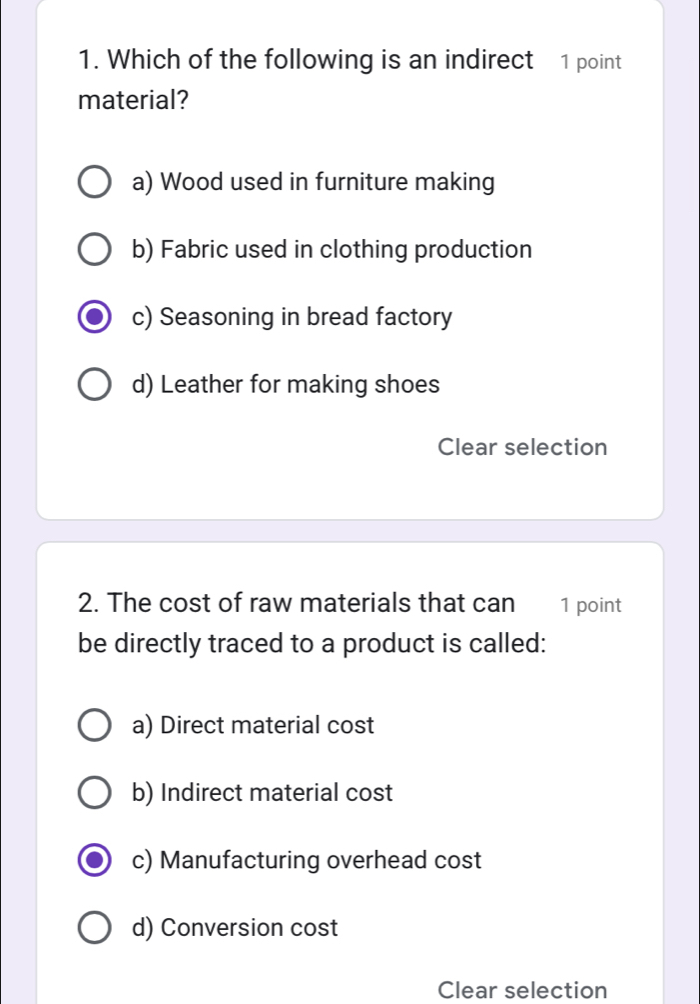Screen dimensions: 700x1004
Task: Pick radio button for Conversion cost
Action: pyautogui.click(x=95, y=929)
